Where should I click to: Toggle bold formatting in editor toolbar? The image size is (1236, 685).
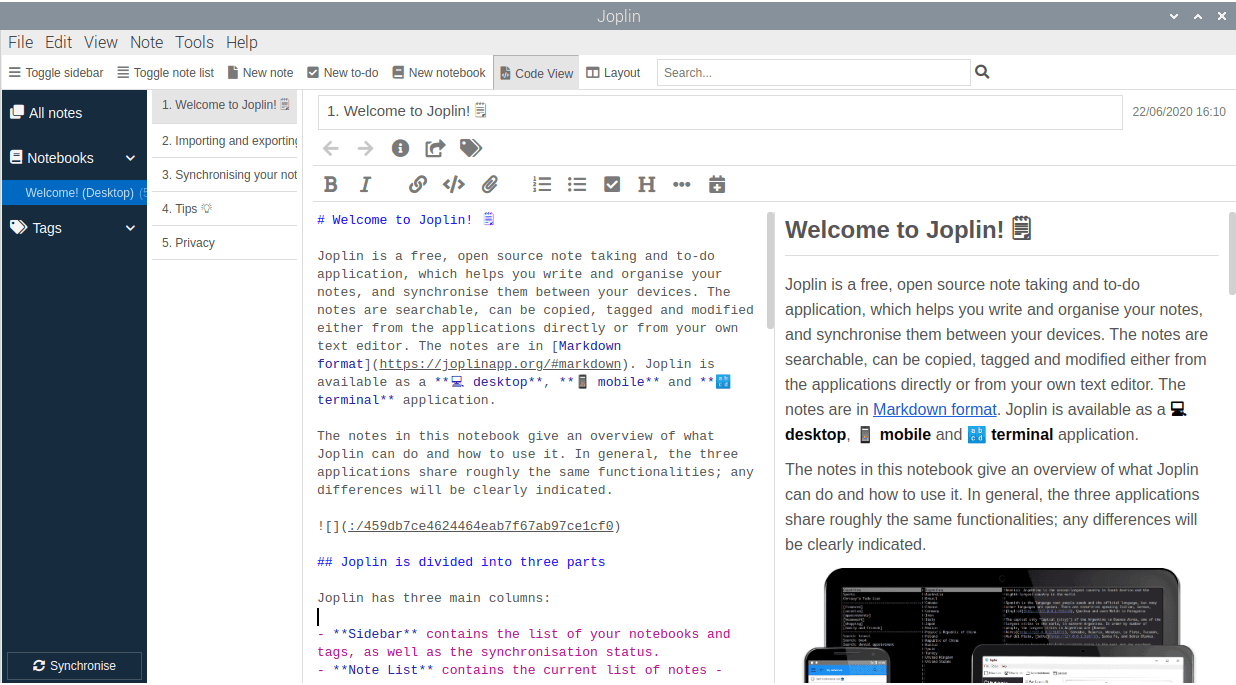click(x=331, y=184)
